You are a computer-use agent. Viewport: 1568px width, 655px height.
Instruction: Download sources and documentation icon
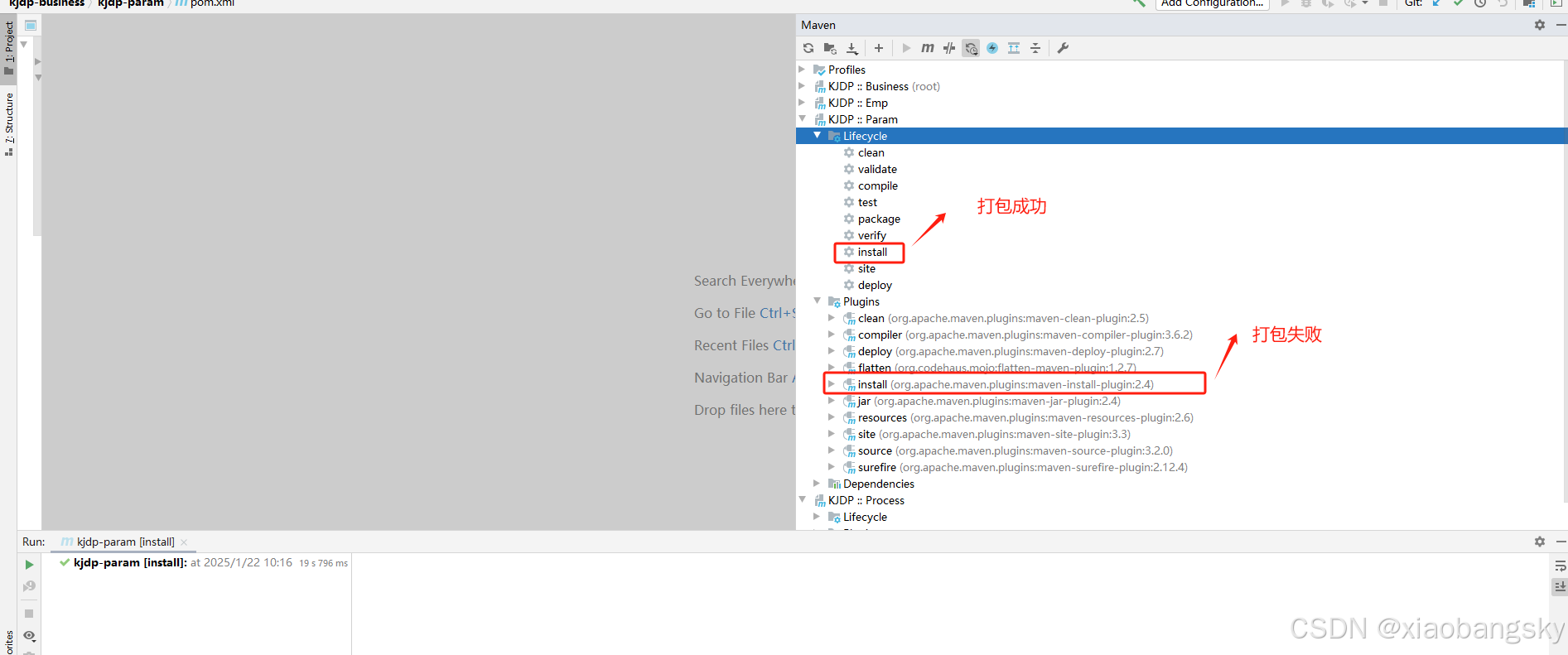[852, 48]
